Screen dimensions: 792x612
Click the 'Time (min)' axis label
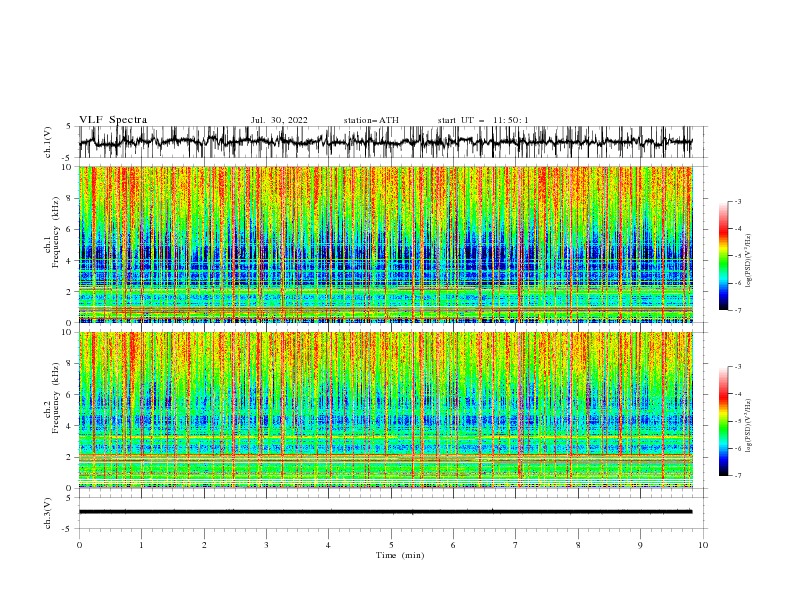point(400,555)
